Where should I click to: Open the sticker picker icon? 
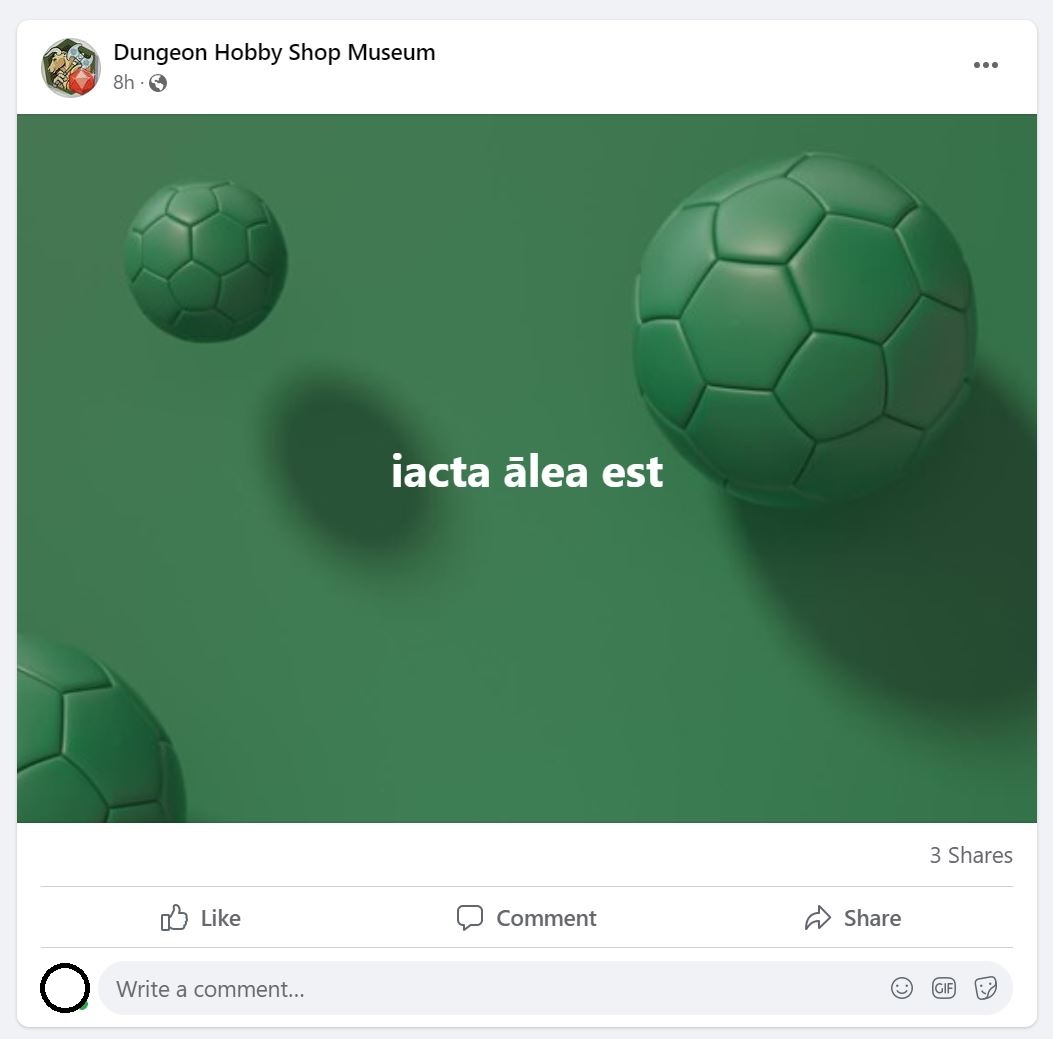pos(985,988)
